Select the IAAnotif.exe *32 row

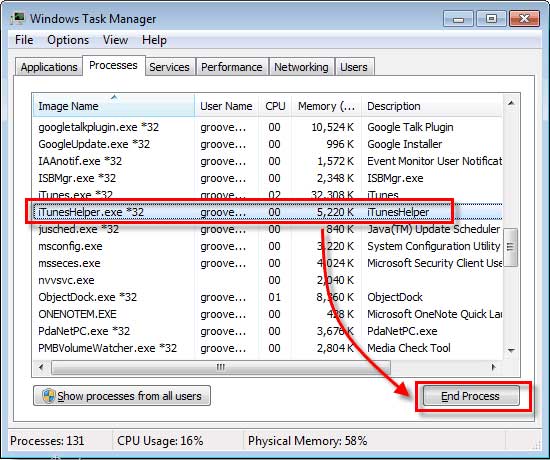pyautogui.click(x=268, y=161)
